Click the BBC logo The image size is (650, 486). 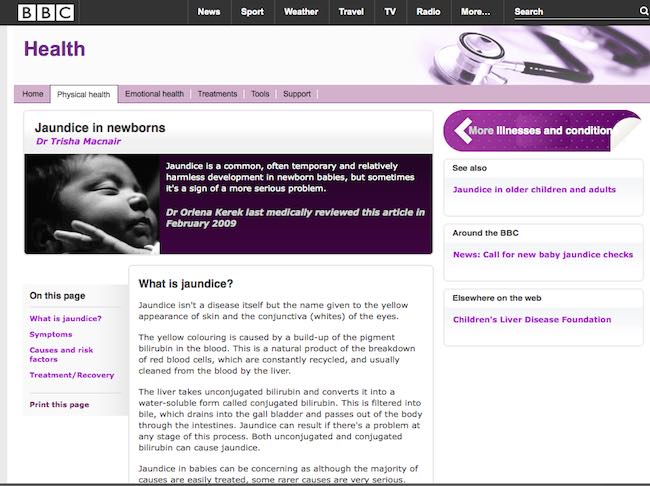tap(46, 12)
